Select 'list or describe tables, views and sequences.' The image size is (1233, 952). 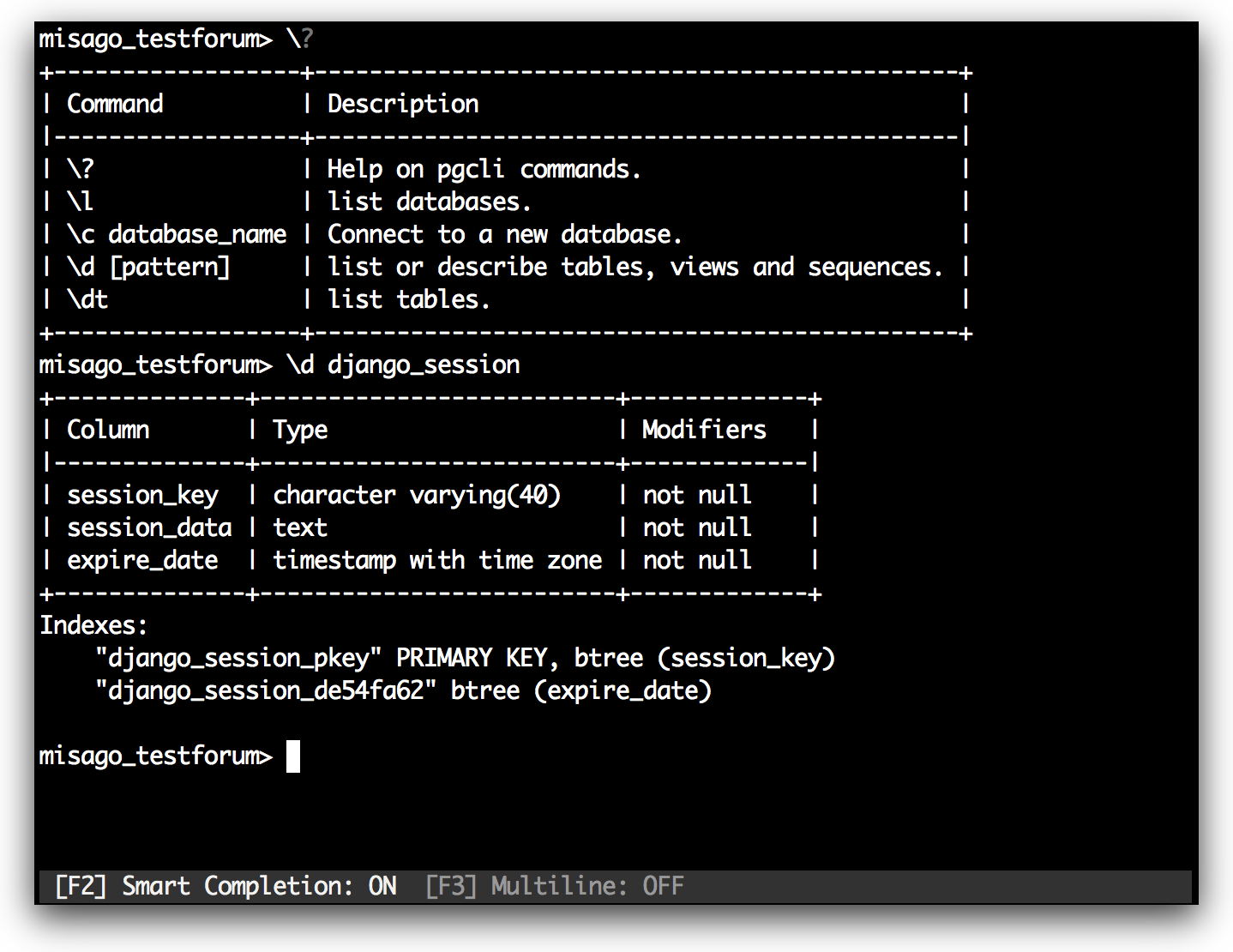(635, 267)
